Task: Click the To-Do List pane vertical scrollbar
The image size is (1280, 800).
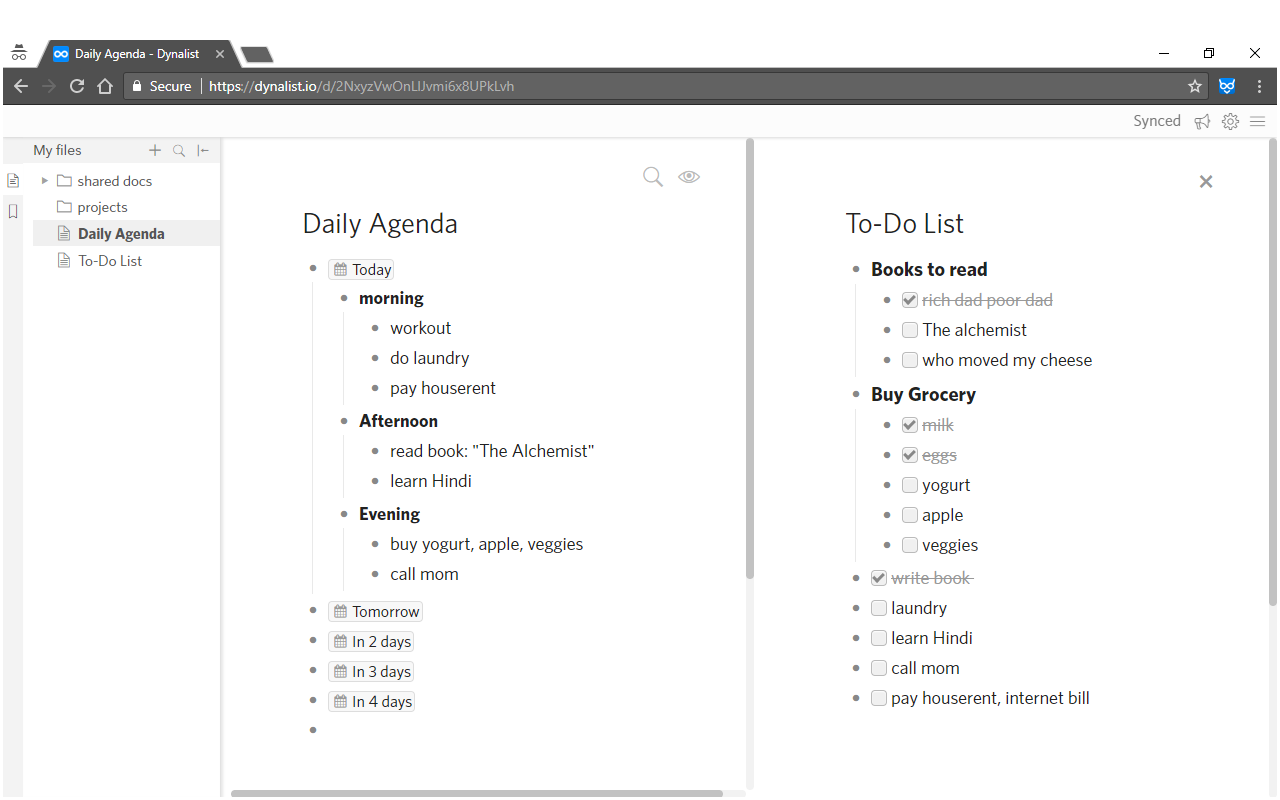Action: coord(1273,372)
